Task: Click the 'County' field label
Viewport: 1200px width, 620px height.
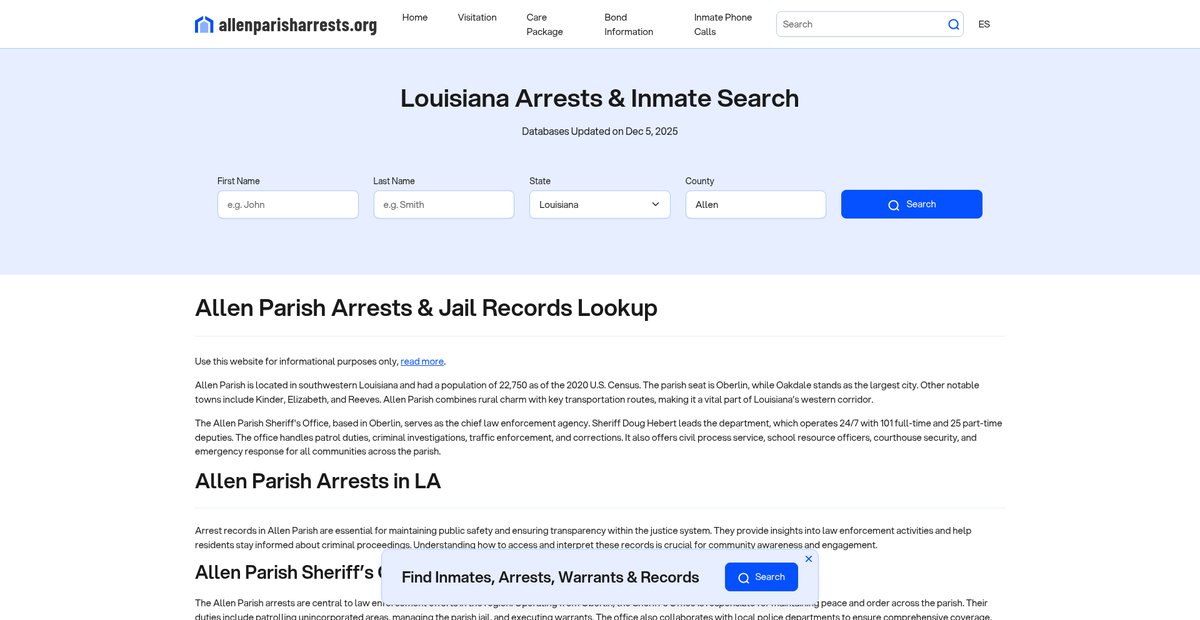Action: pos(699,181)
